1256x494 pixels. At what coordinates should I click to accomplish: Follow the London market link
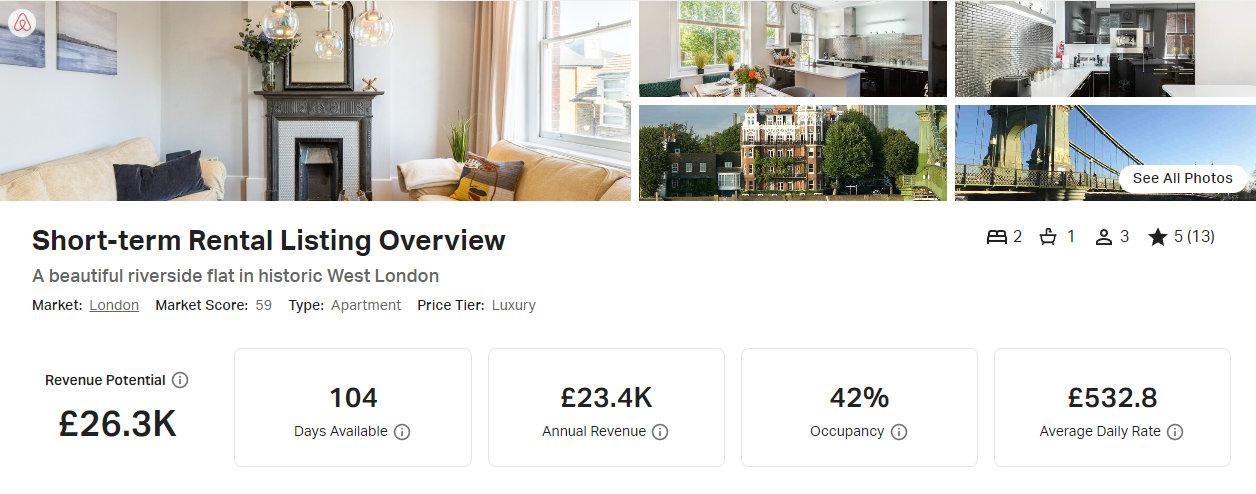[x=114, y=305]
